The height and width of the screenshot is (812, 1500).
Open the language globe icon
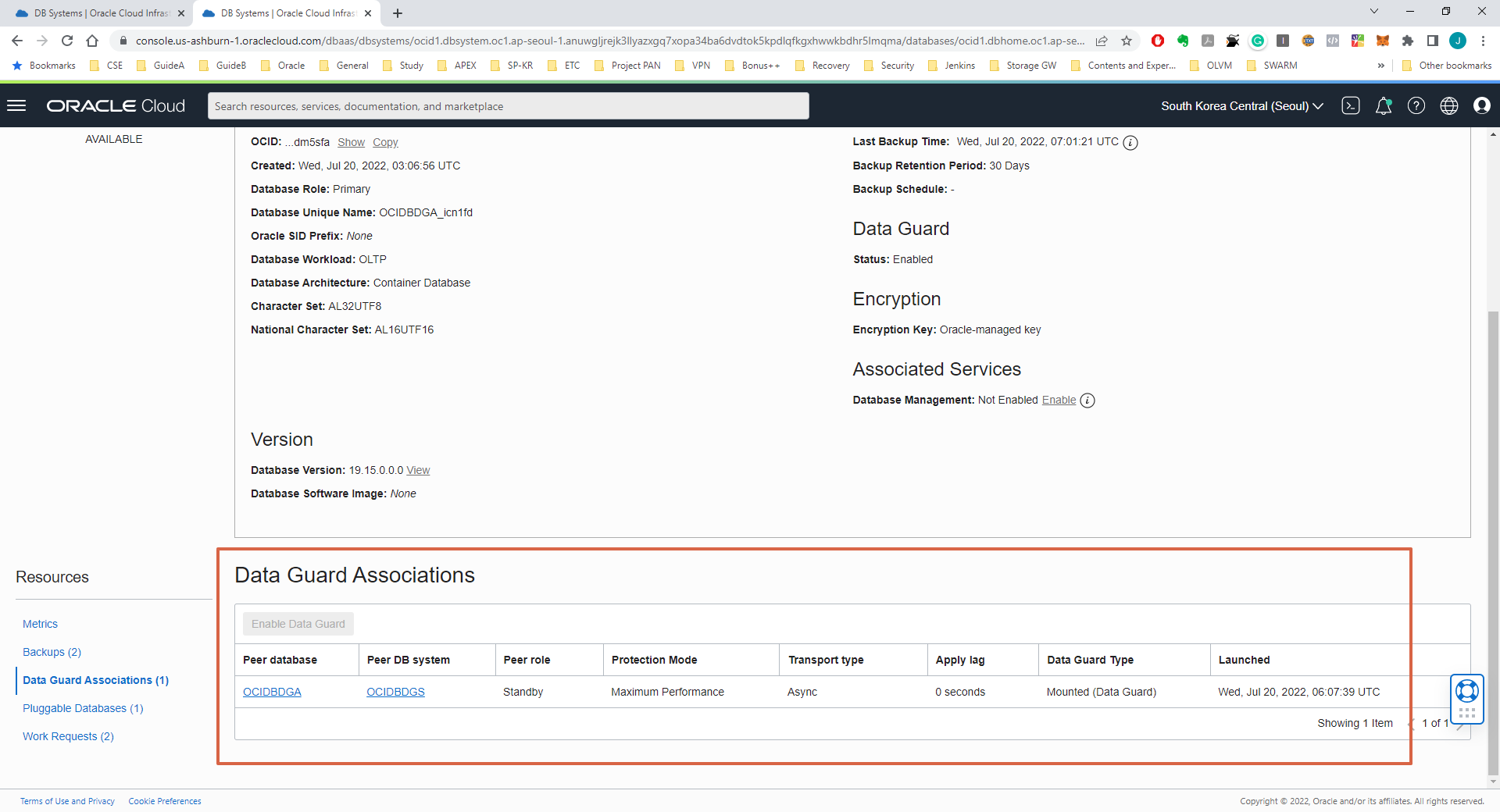coord(1449,105)
